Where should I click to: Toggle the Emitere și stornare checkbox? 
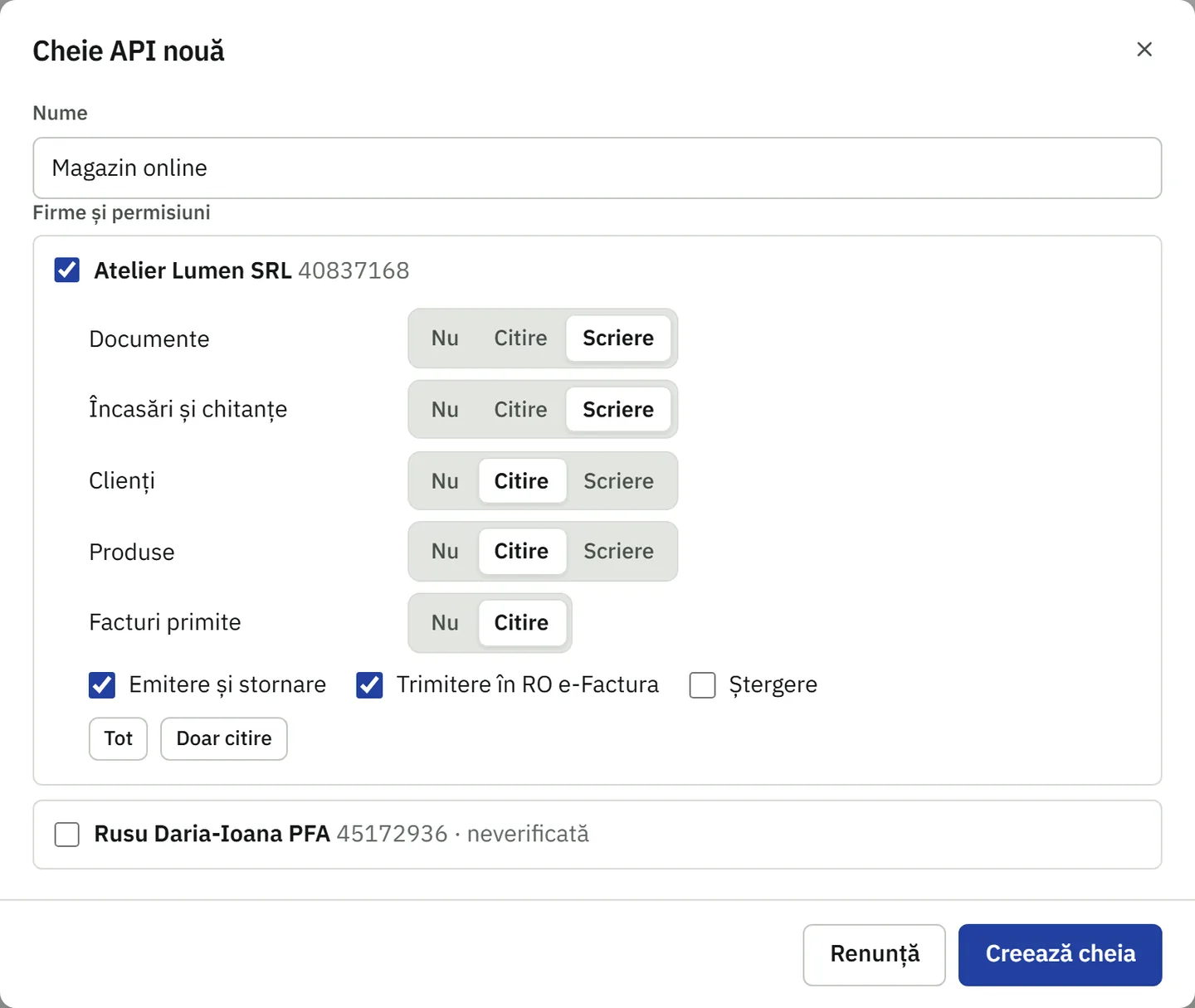point(102,685)
